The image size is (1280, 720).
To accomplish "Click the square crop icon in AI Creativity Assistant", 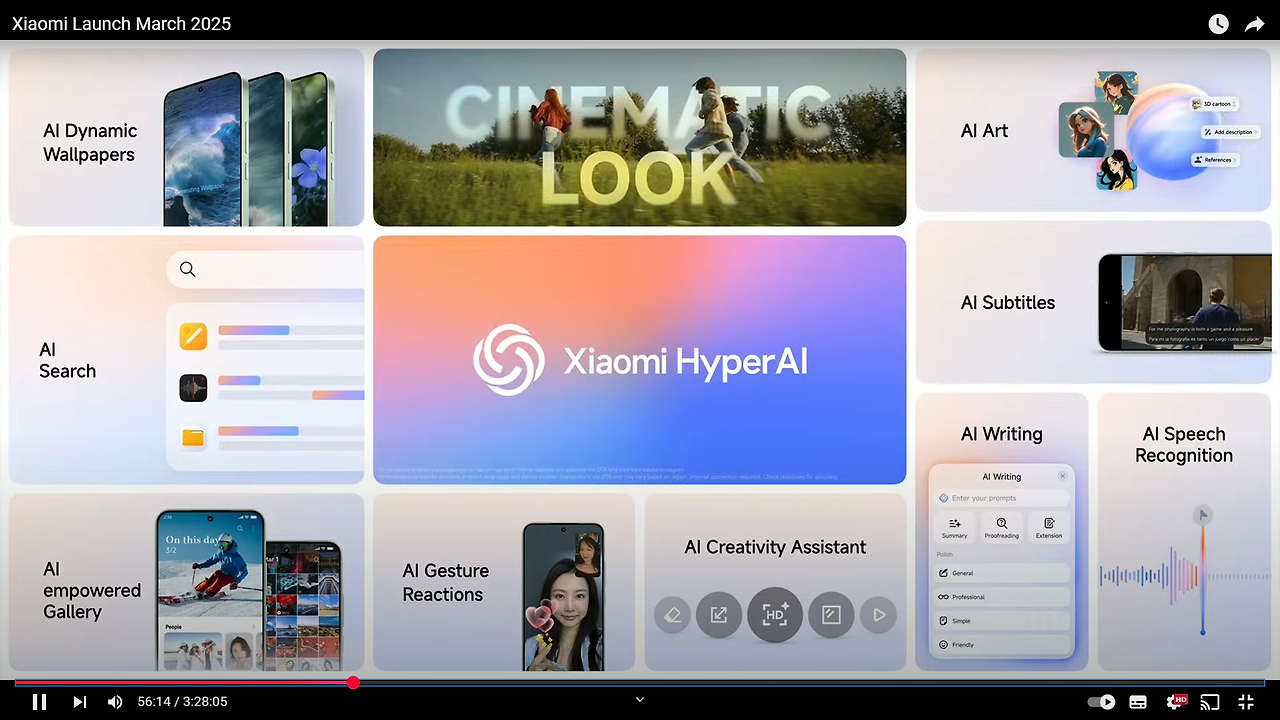I will [x=831, y=615].
